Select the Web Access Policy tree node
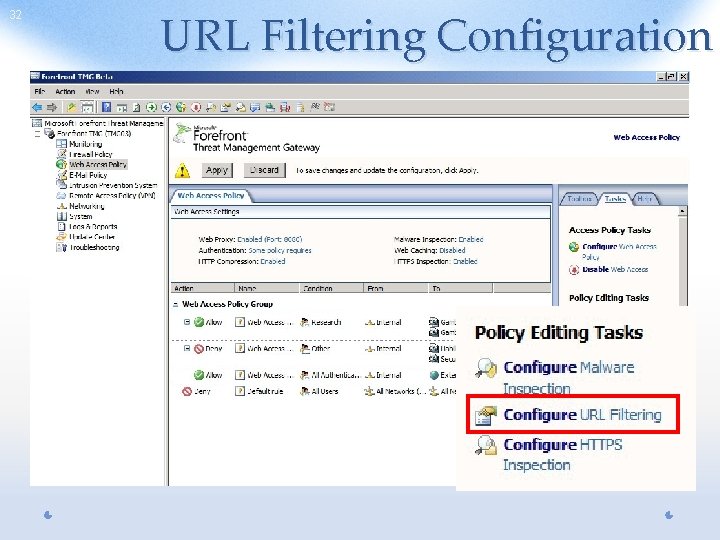The width and height of the screenshot is (720, 540). coord(98,164)
